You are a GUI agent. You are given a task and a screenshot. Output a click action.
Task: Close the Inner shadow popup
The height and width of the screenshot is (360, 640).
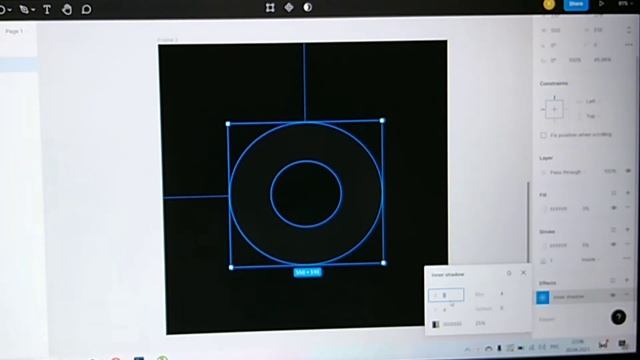(x=524, y=273)
